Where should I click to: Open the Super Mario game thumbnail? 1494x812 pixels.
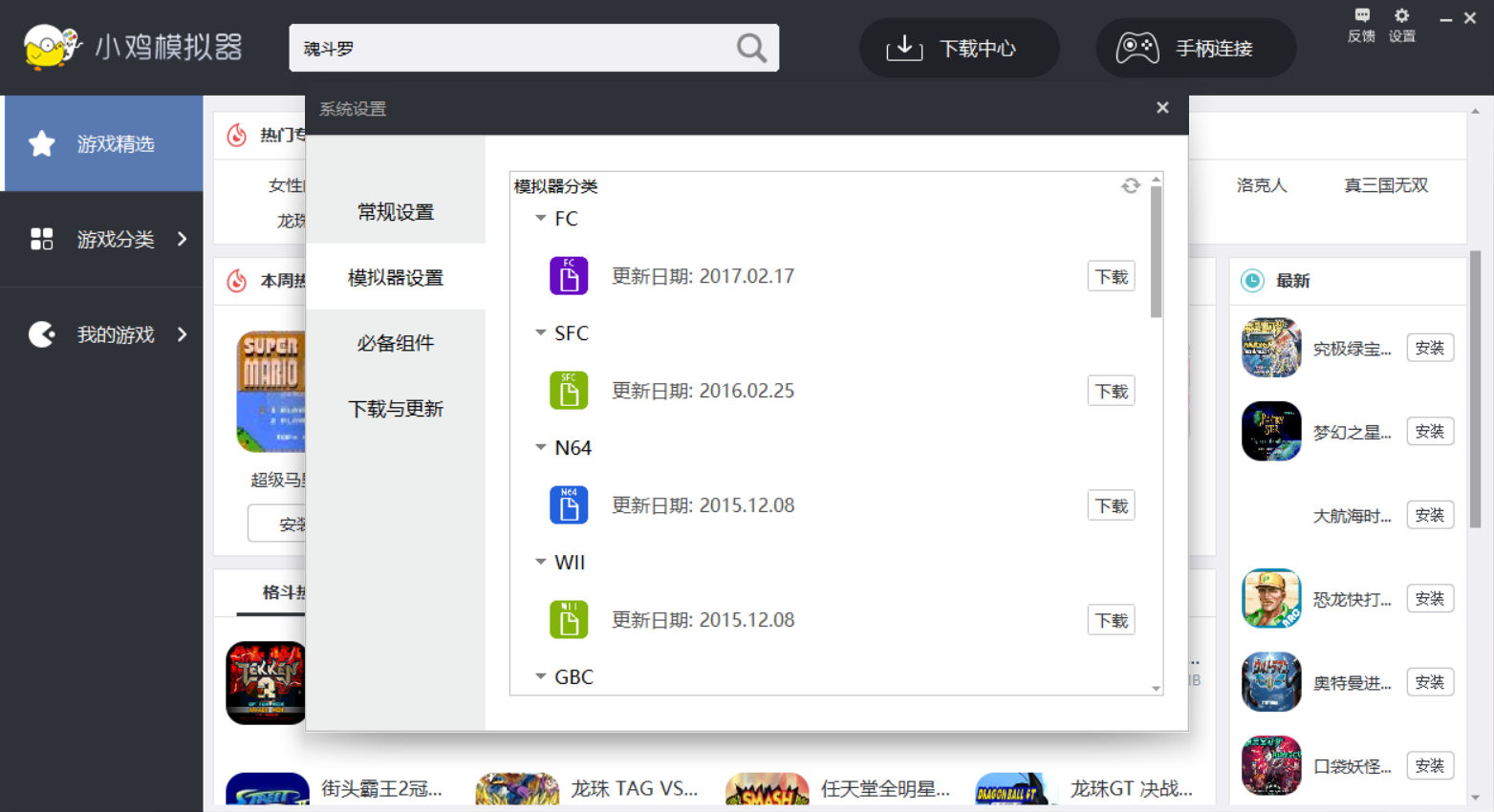(x=271, y=392)
